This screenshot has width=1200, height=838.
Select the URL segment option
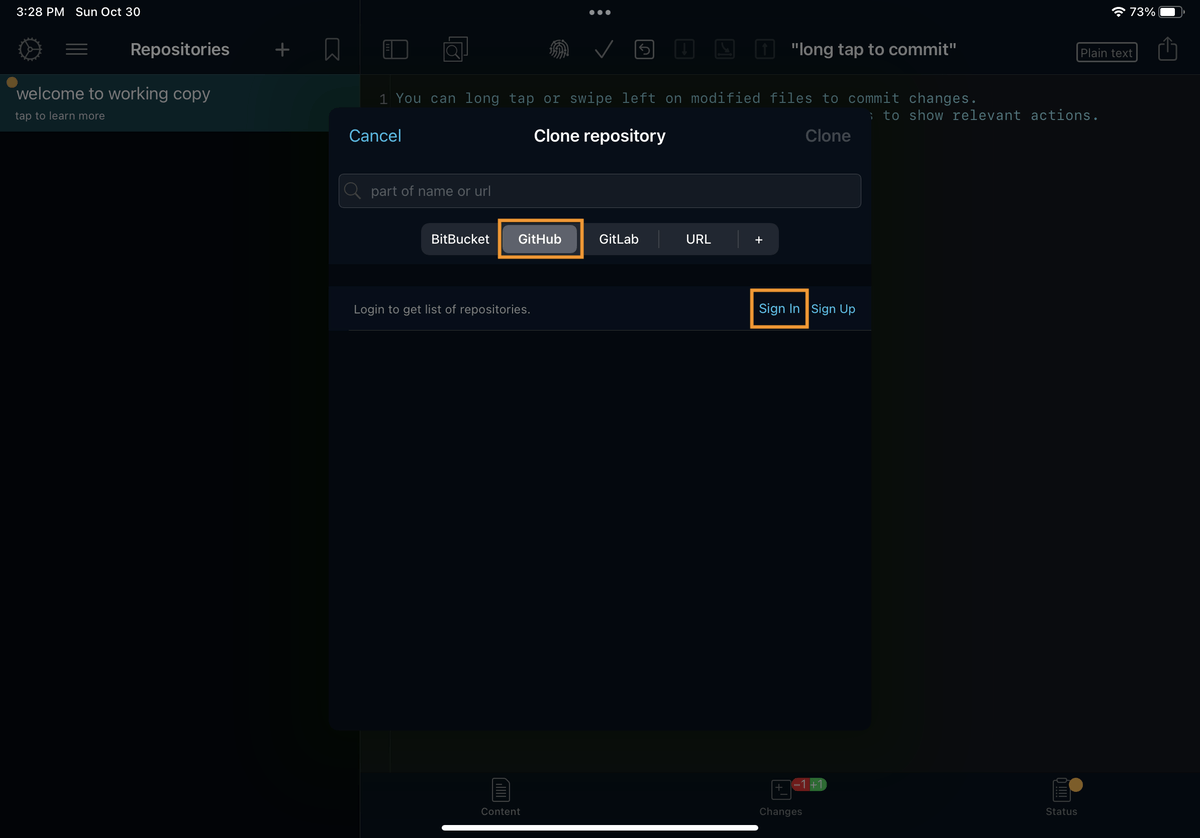(698, 239)
